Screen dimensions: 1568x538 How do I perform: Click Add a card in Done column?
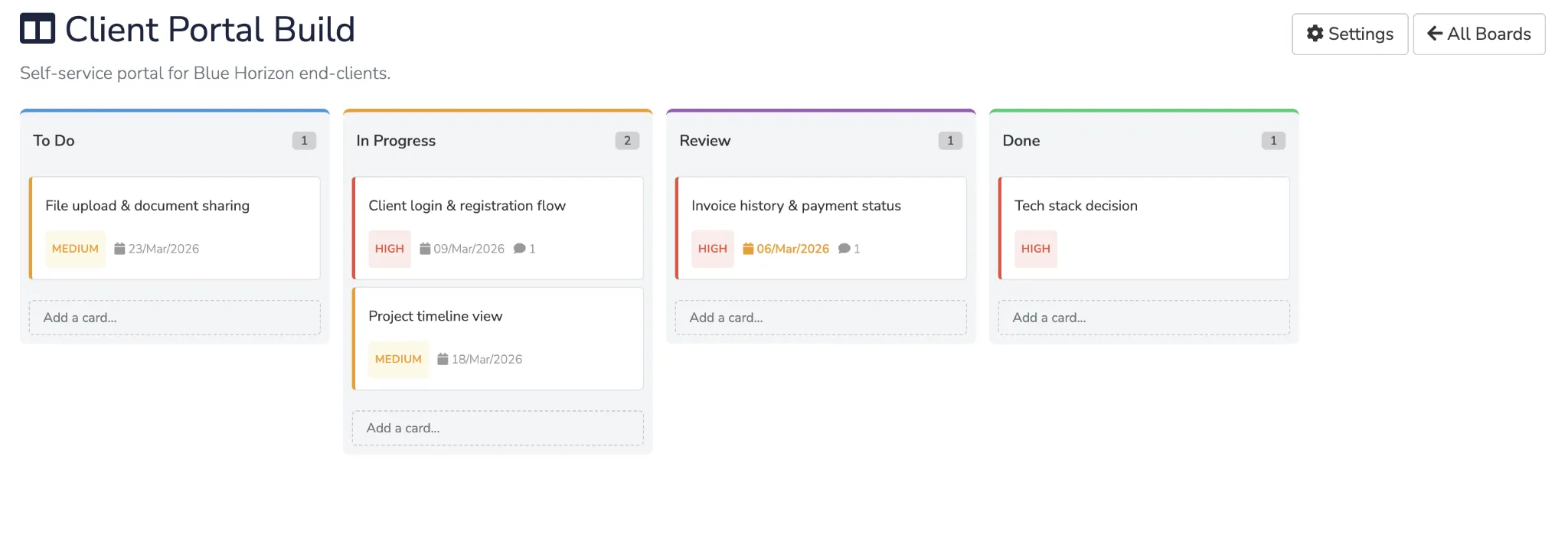(x=1144, y=318)
